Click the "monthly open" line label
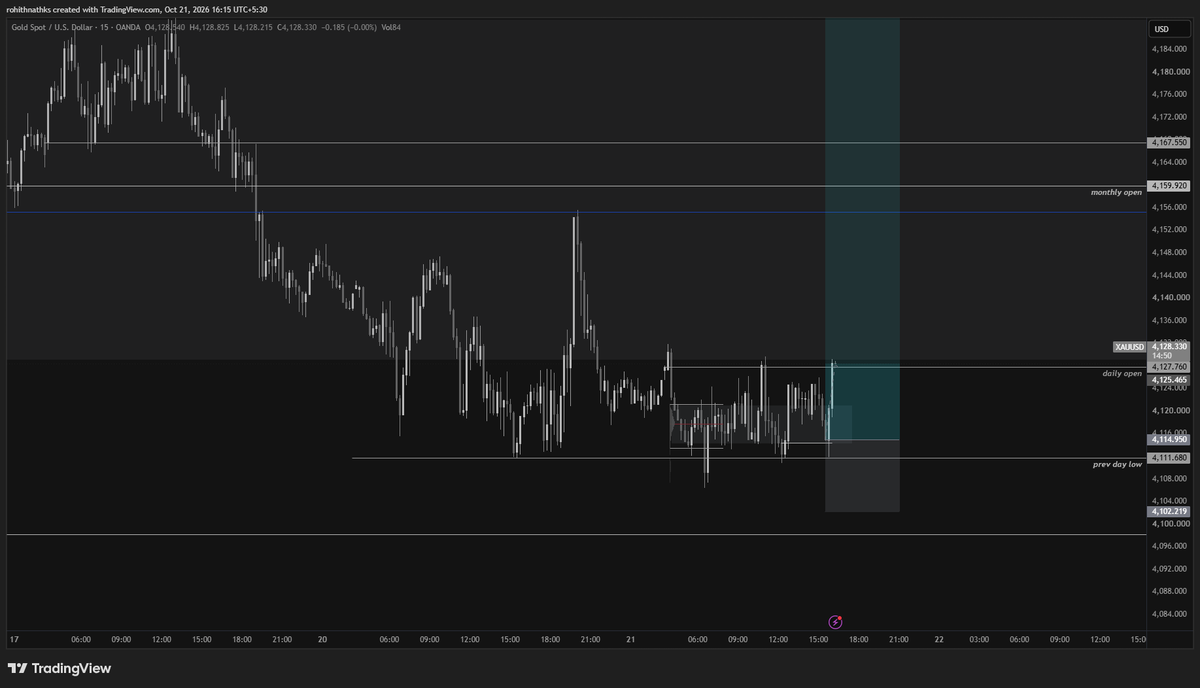 pos(1116,191)
